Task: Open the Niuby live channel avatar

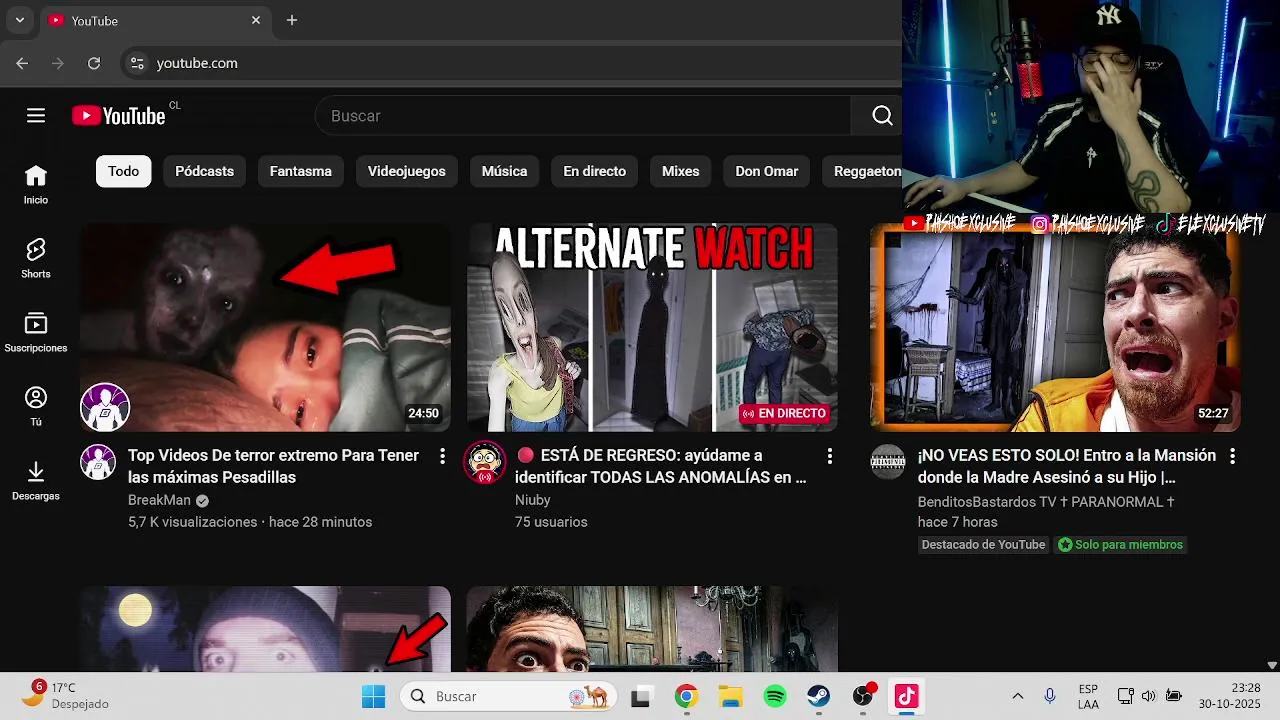Action: pos(485,462)
